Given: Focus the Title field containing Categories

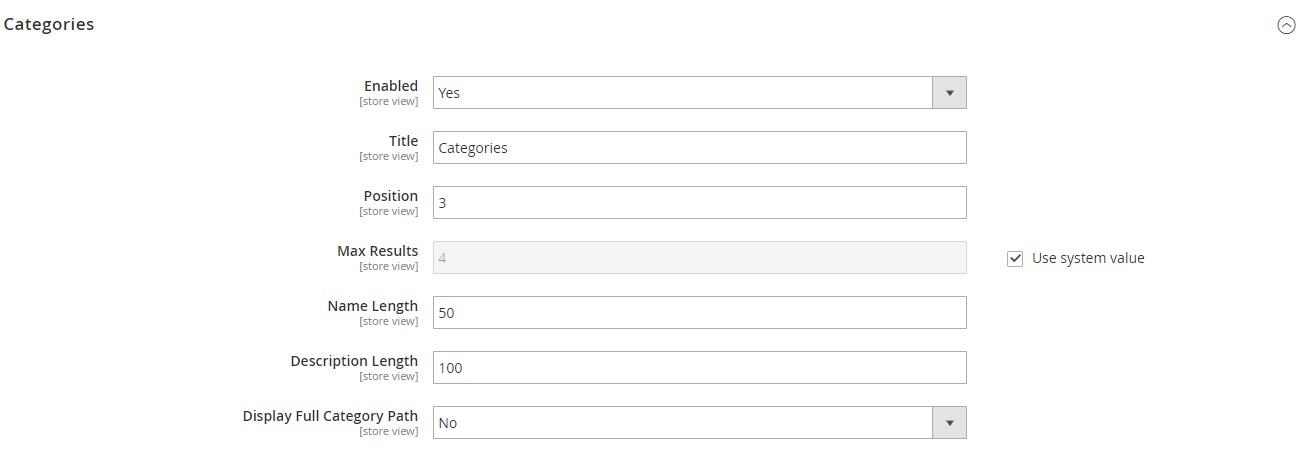Looking at the screenshot, I should coord(699,148).
